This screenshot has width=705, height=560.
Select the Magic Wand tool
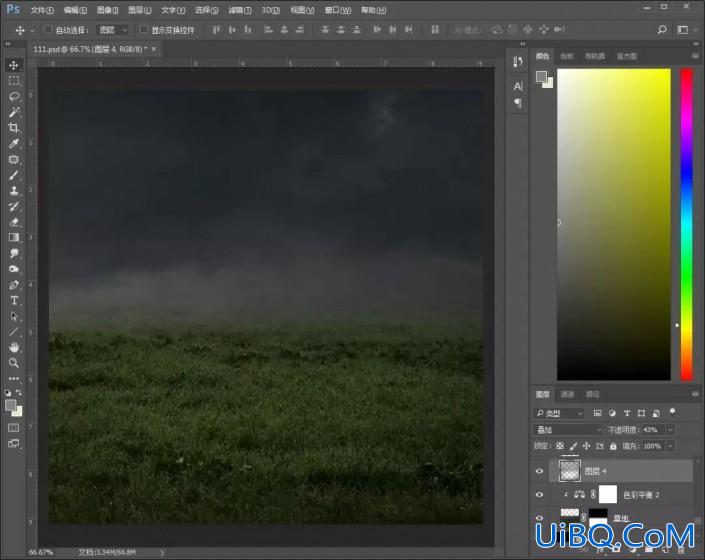coord(14,112)
